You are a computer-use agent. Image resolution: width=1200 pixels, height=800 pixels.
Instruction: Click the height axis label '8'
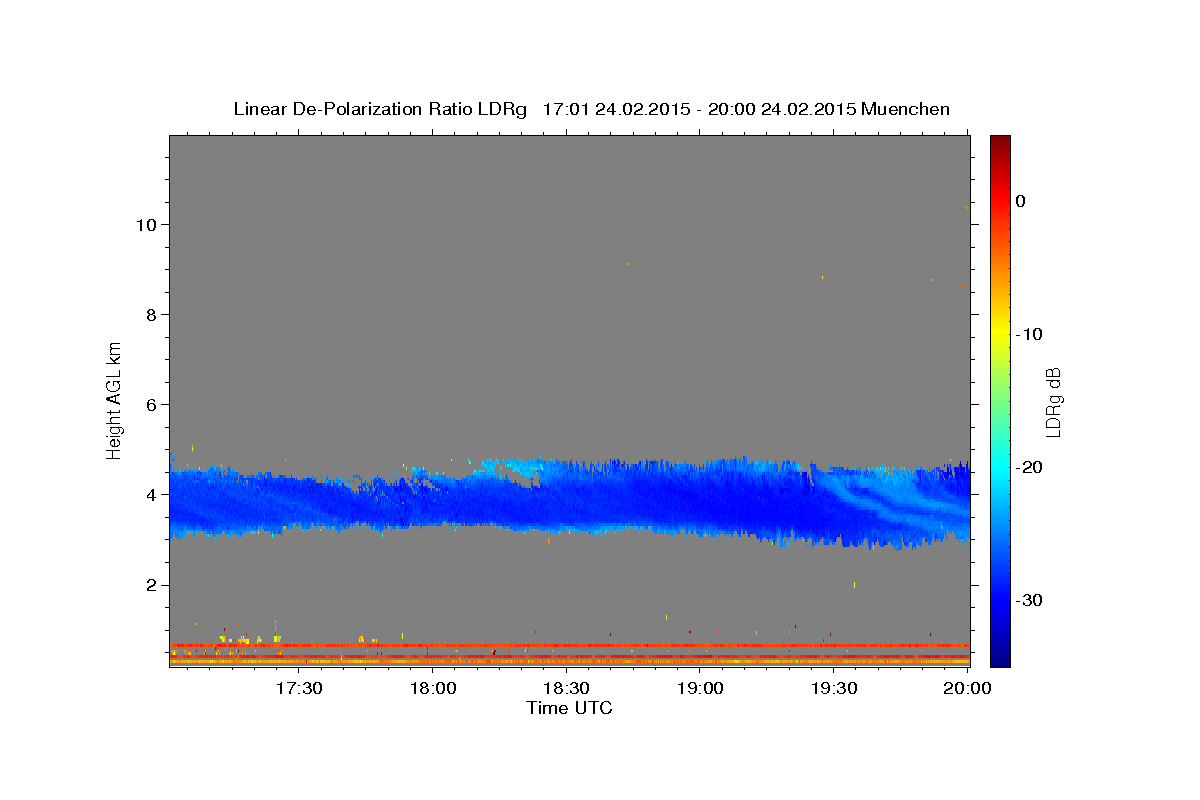151,314
